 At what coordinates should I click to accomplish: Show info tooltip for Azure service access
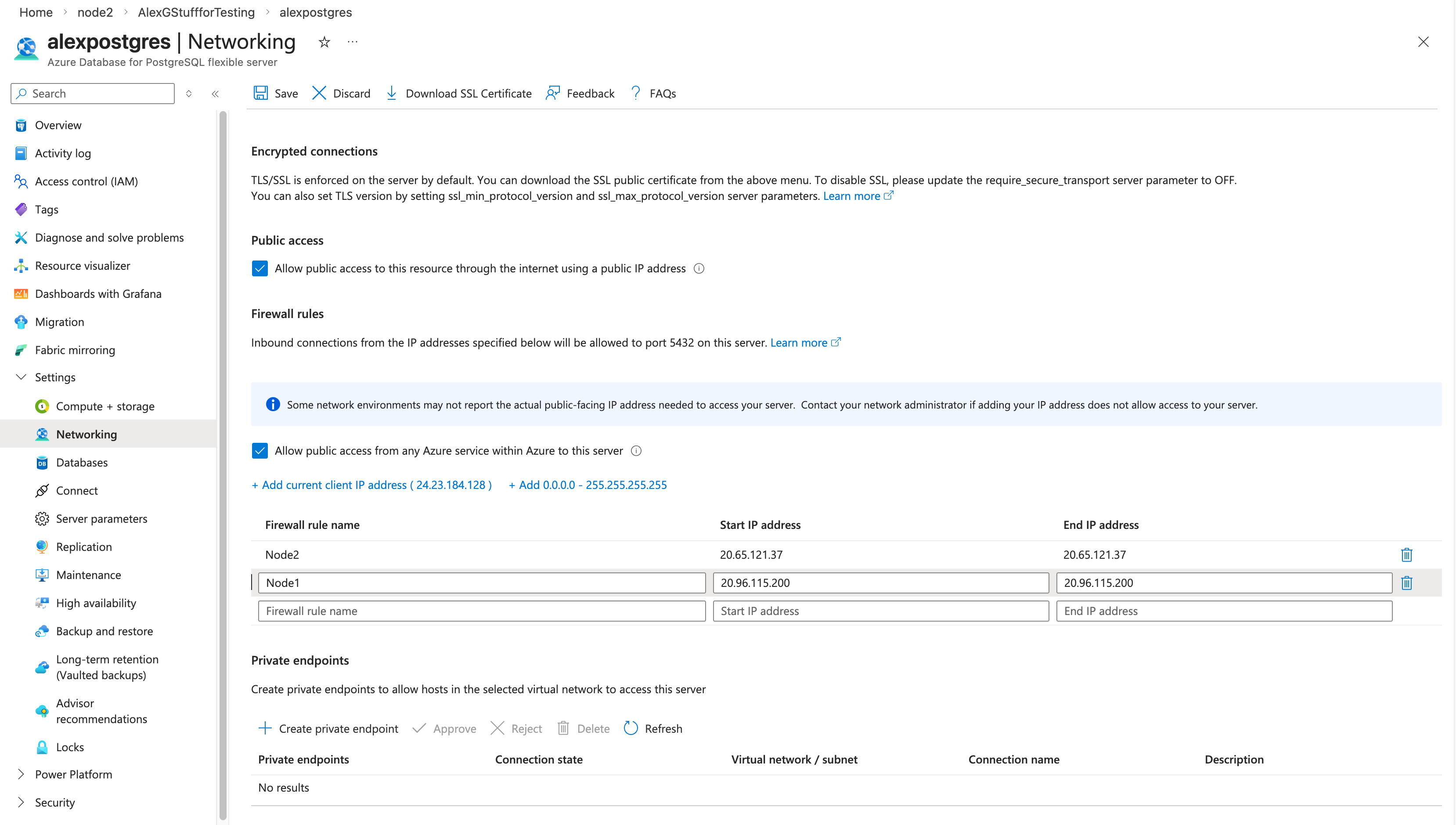pyautogui.click(x=637, y=451)
